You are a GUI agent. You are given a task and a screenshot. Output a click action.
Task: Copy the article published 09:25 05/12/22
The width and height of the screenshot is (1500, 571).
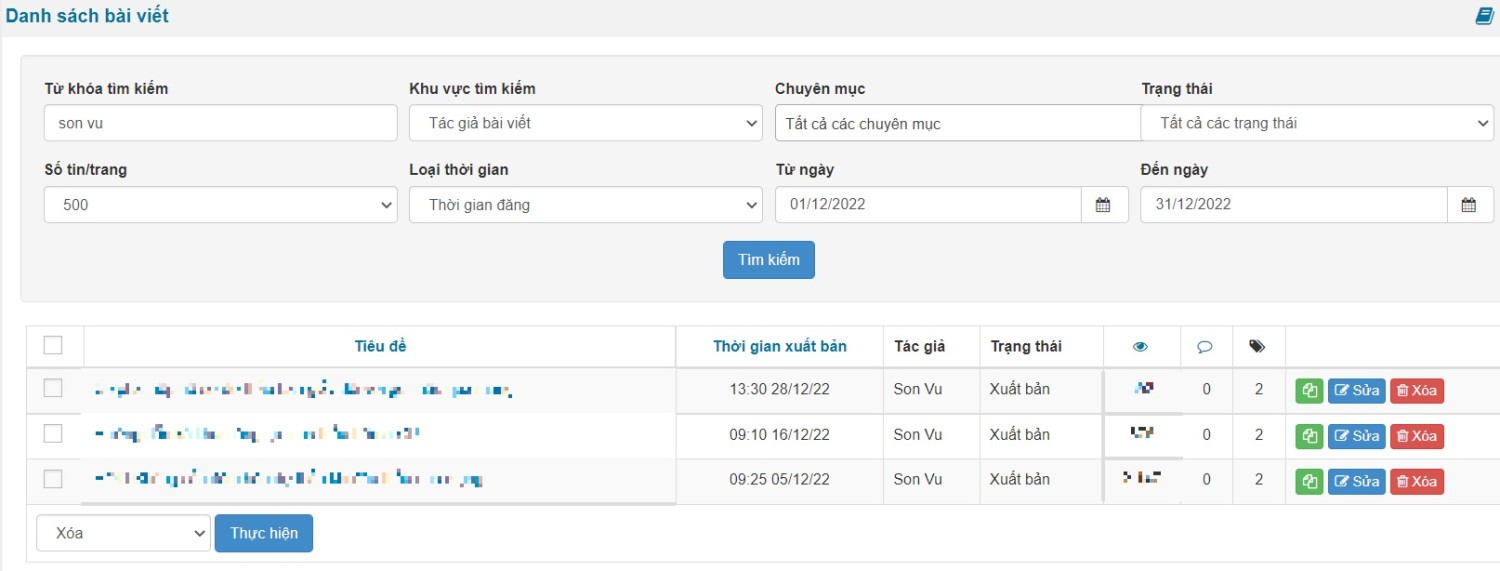(x=1308, y=481)
